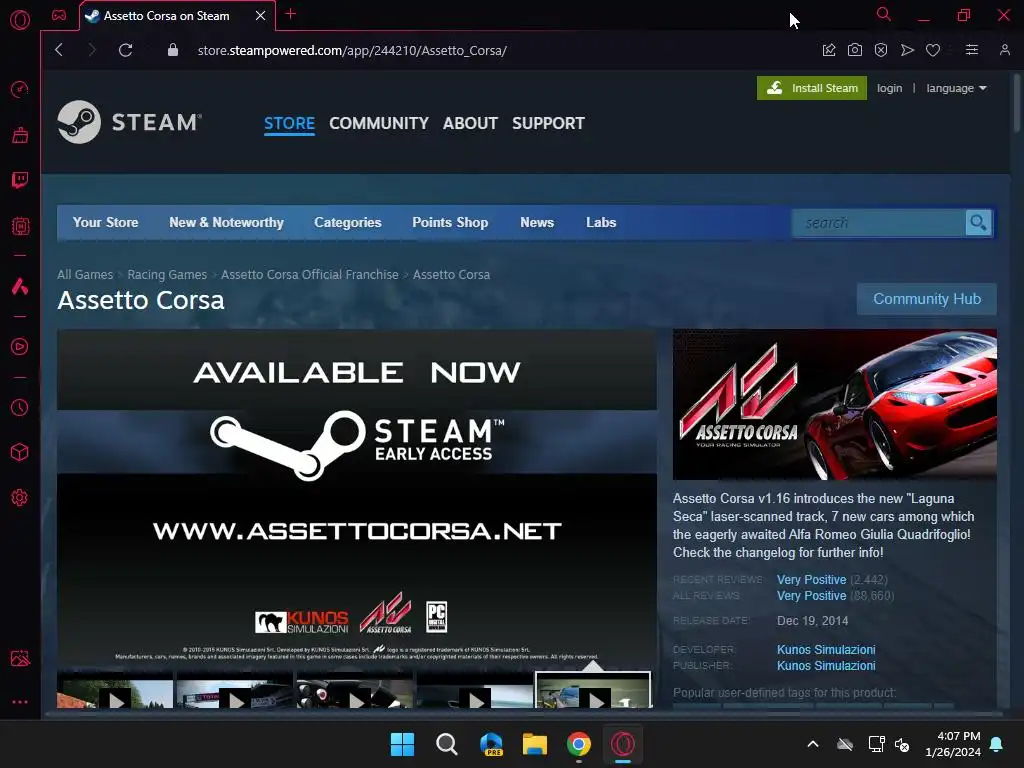Open Google Chrome from taskbar

point(579,744)
